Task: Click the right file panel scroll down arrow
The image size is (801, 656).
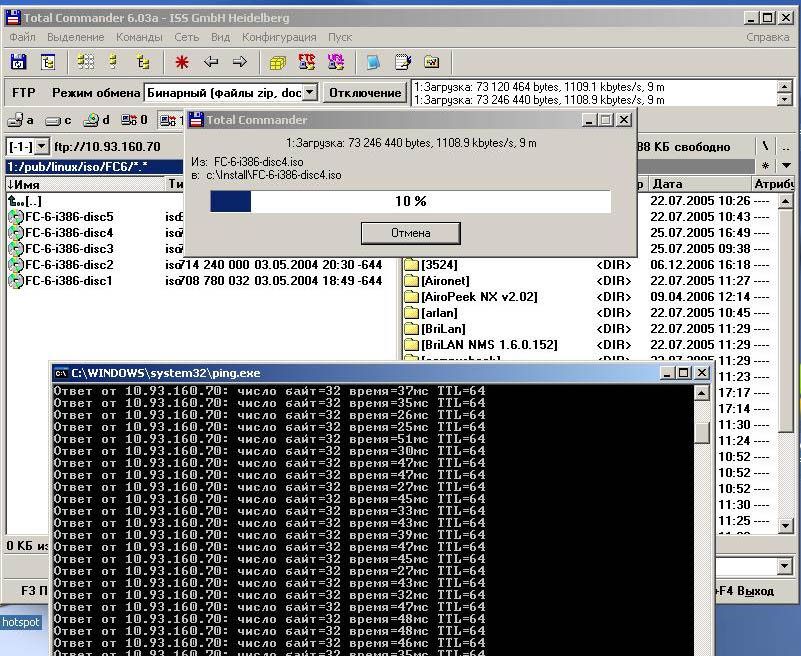Action: click(786, 525)
